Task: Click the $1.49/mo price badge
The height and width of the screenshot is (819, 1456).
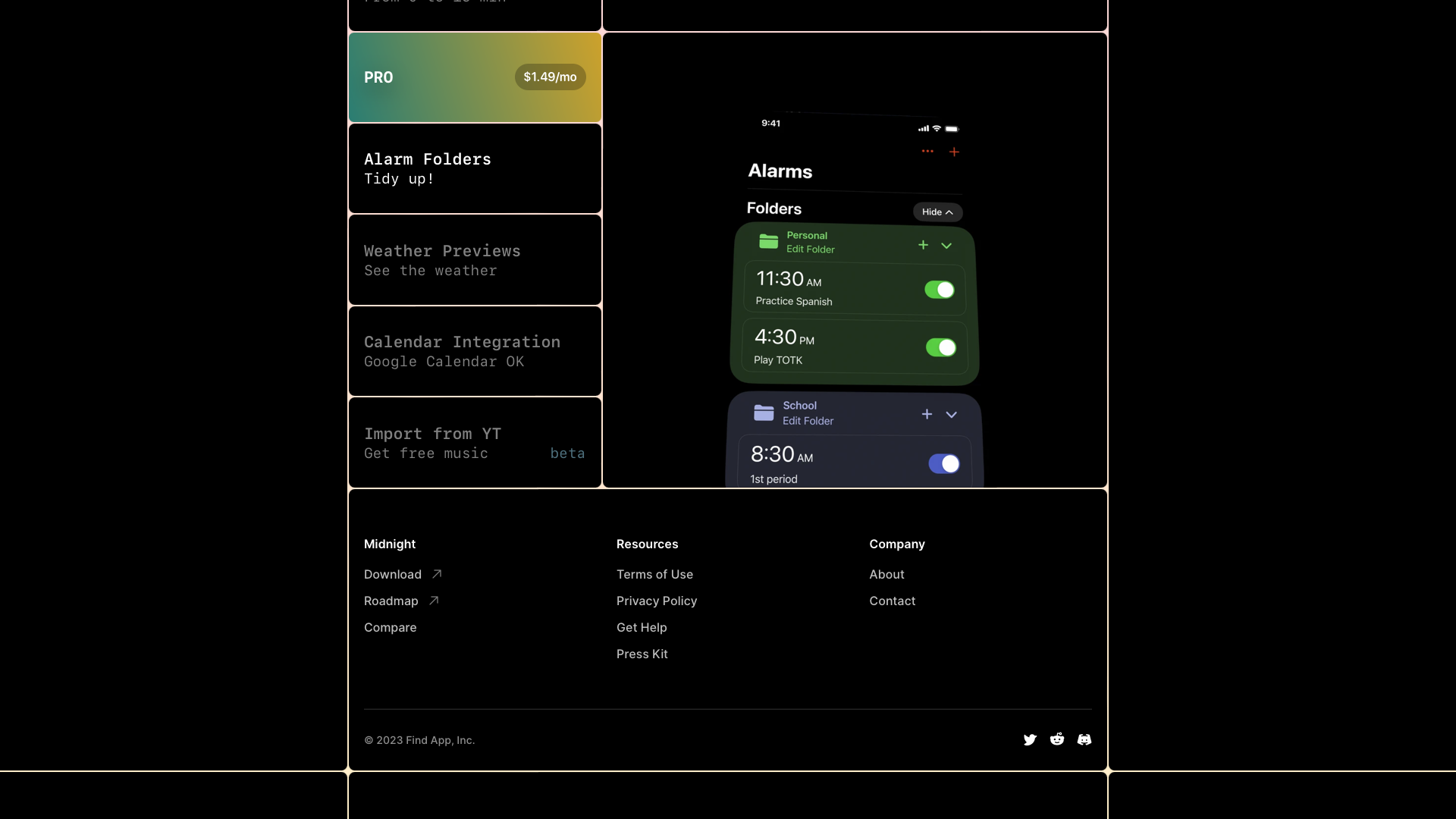Action: pos(551,77)
